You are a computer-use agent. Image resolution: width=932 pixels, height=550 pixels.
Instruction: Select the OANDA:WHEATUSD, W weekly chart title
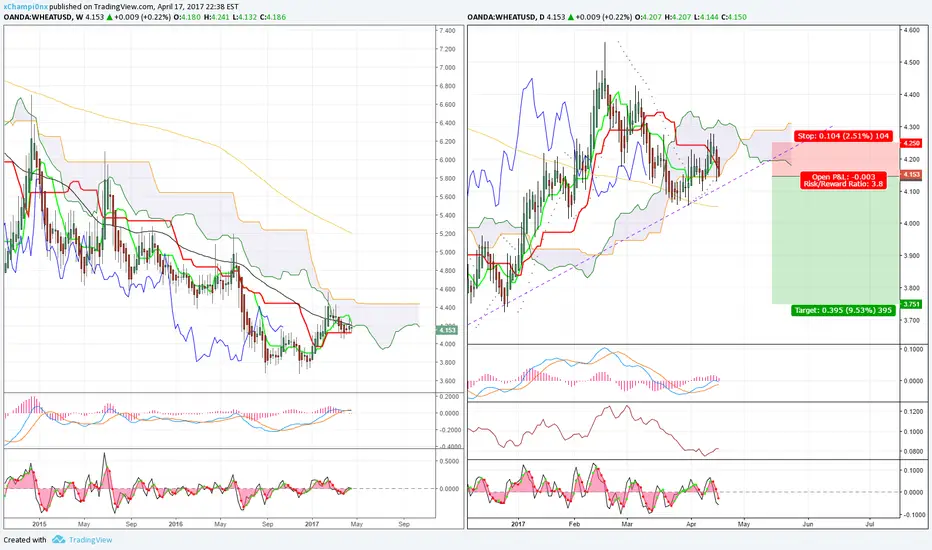(43, 17)
